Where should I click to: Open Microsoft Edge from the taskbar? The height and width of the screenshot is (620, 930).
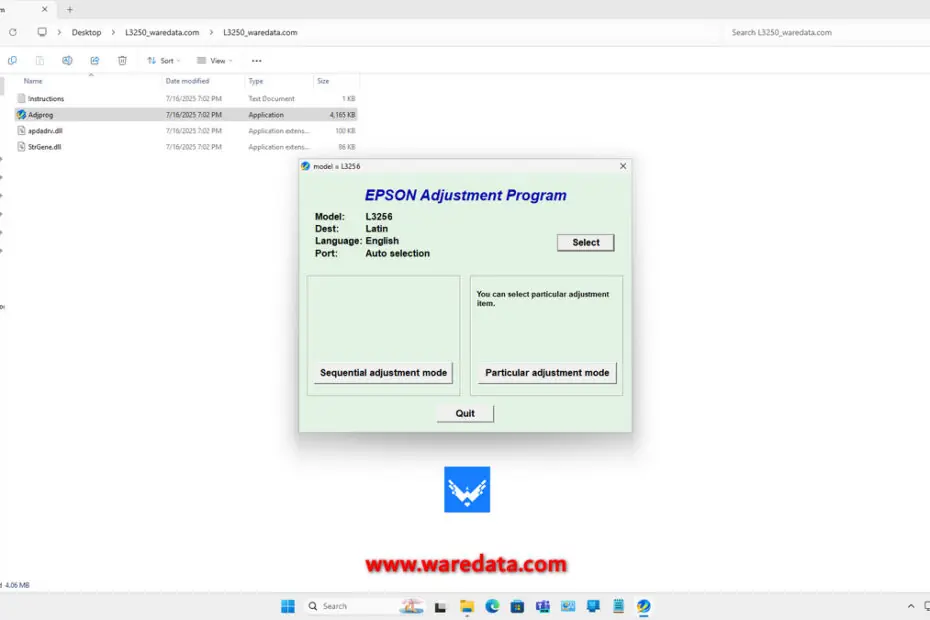pos(492,606)
